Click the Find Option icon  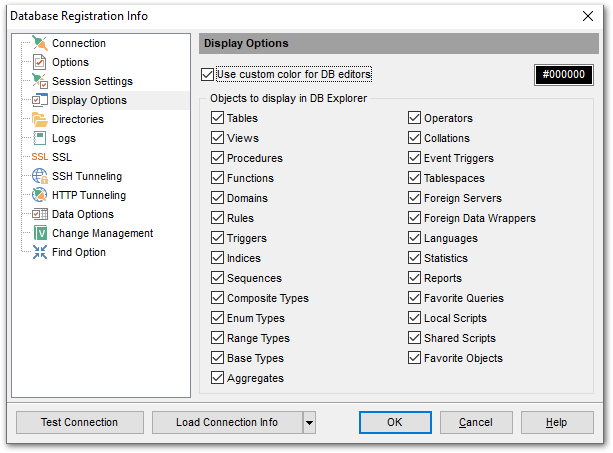[x=39, y=252]
